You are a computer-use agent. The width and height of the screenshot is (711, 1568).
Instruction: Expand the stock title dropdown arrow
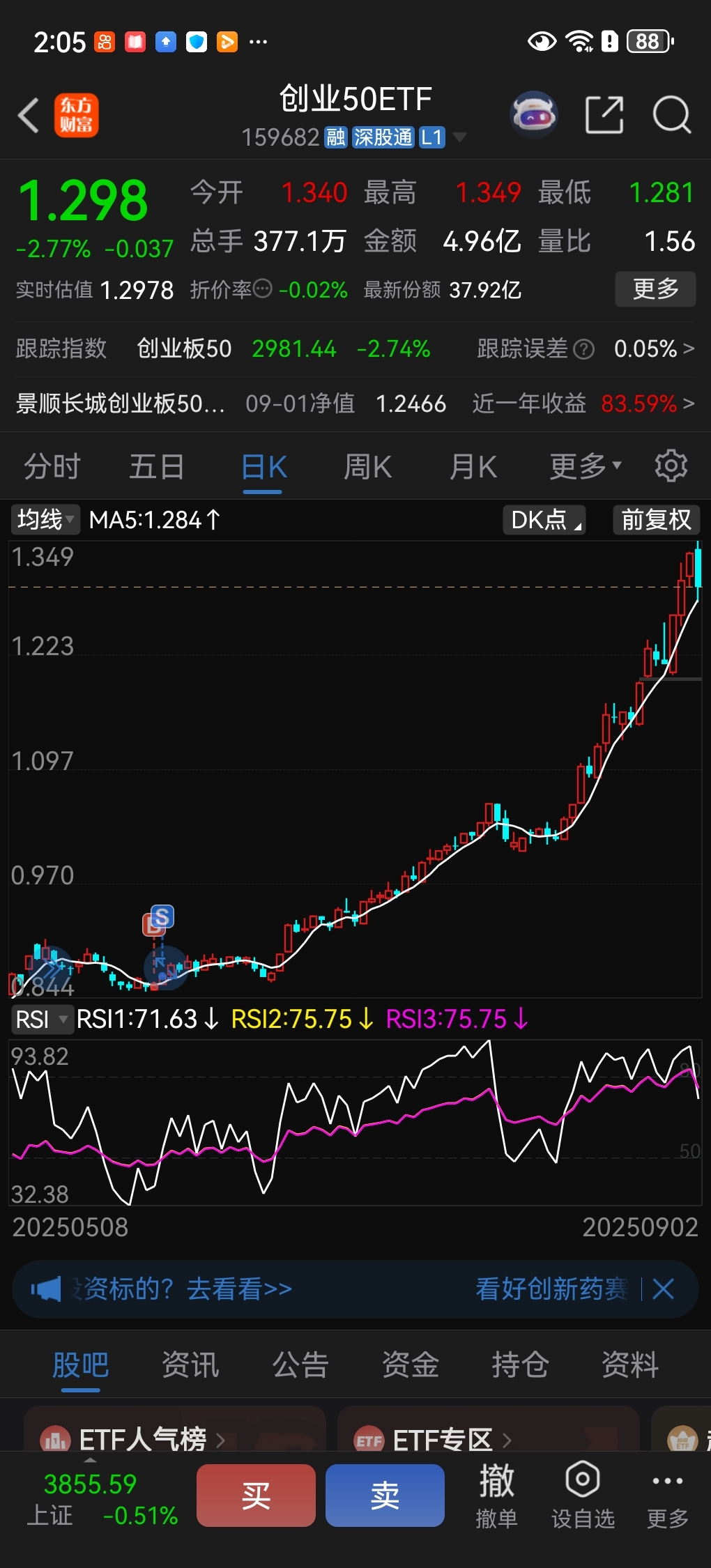[460, 137]
